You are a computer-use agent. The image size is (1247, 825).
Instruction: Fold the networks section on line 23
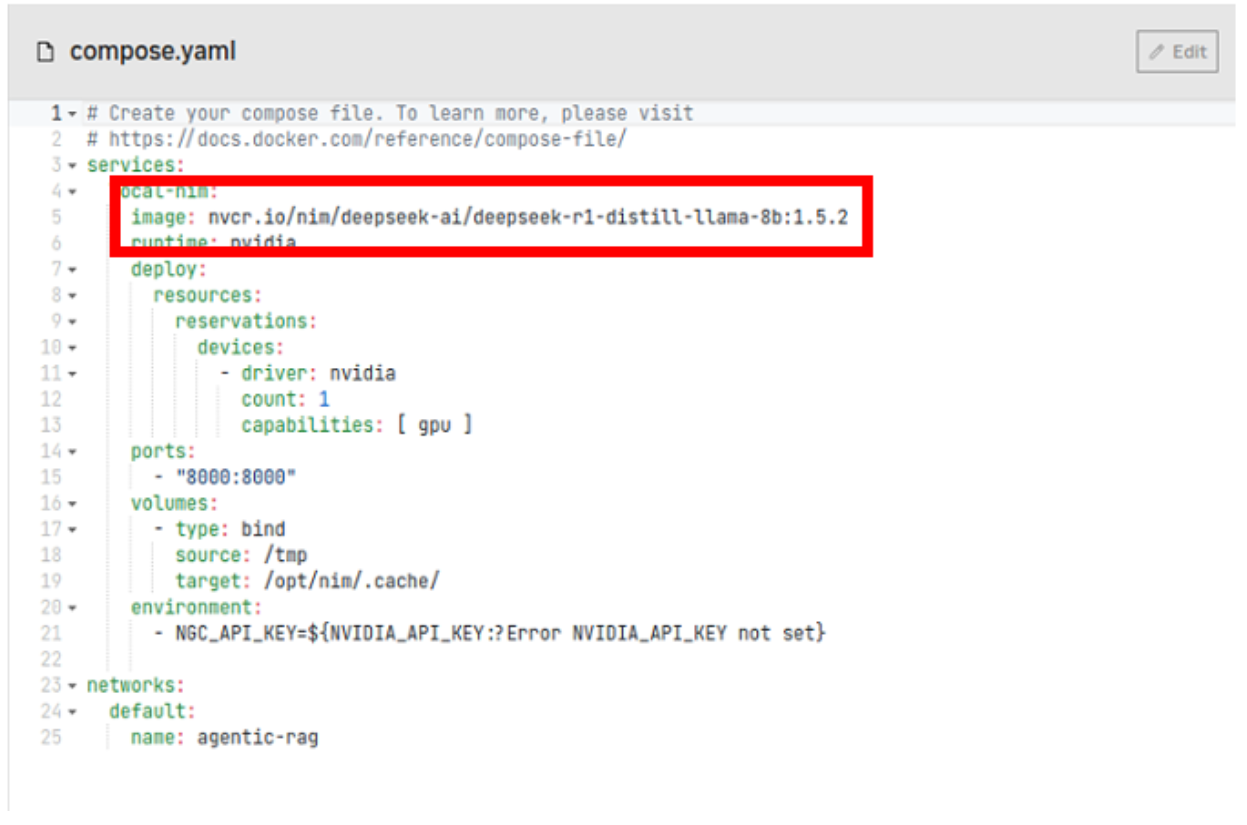pos(72,685)
